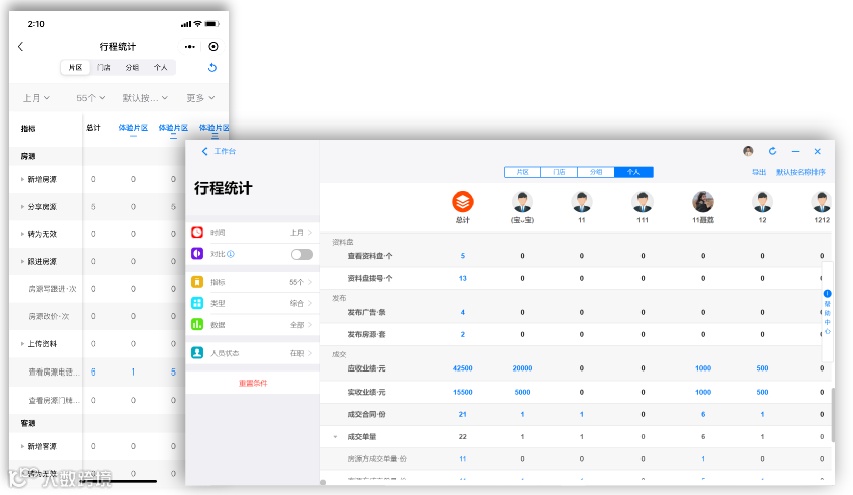853x495 pixels.
Task: Tap the blue mobile reset/refresh arrow icon
Action: [213, 67]
